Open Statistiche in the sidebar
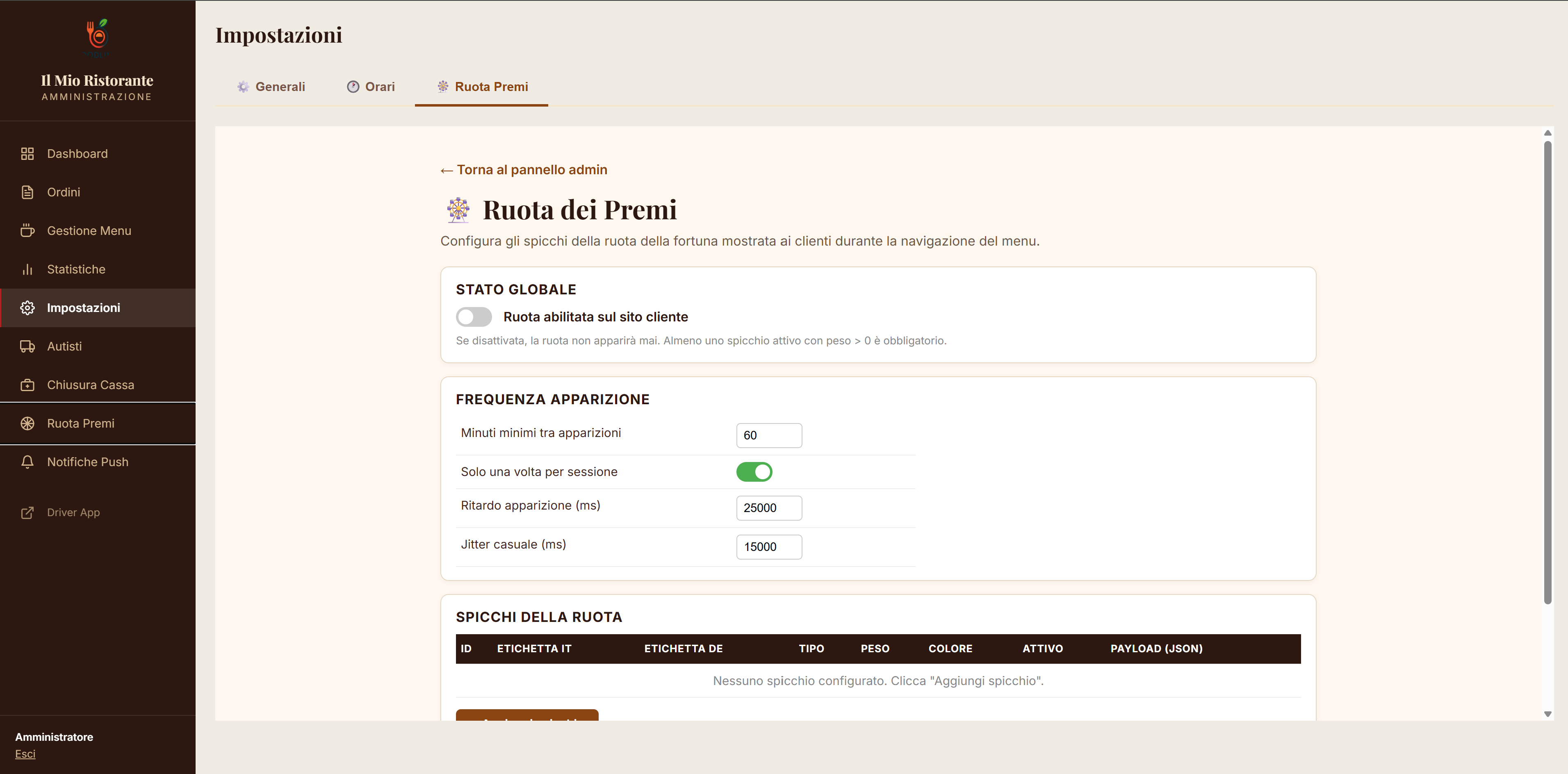The image size is (1568, 774). (98, 270)
